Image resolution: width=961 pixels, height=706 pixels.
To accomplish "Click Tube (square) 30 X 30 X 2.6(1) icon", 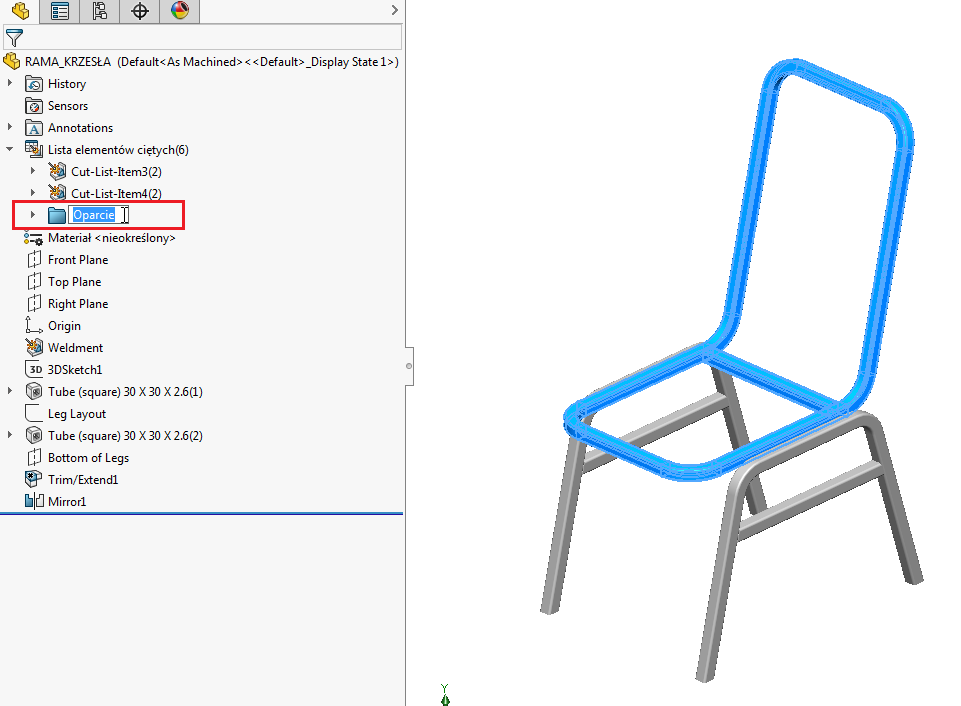I will click(34, 391).
